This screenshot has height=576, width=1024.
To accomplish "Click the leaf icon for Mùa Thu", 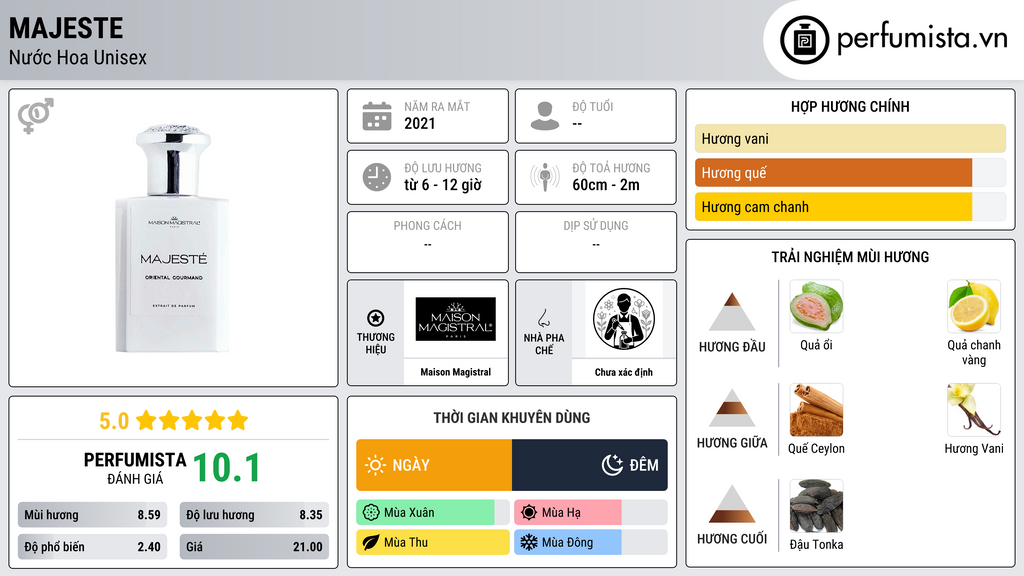I will (x=371, y=542).
